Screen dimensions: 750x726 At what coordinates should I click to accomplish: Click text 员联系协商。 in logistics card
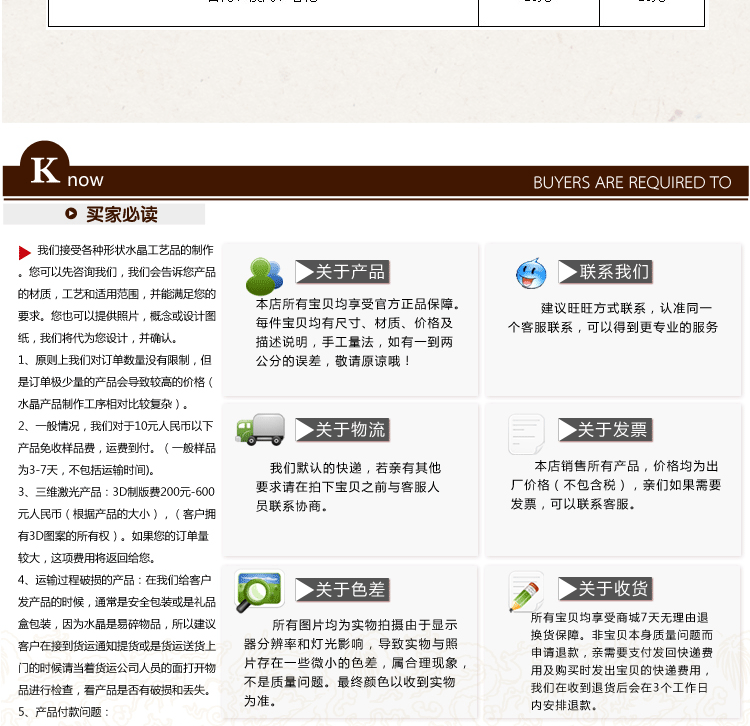[x=291, y=506]
